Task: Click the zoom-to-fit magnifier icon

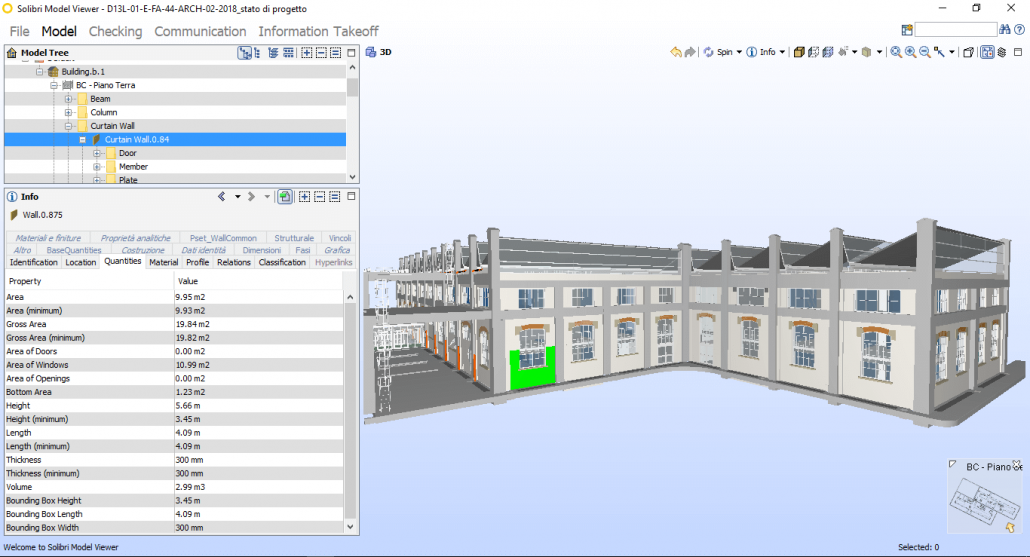Action: (x=896, y=52)
